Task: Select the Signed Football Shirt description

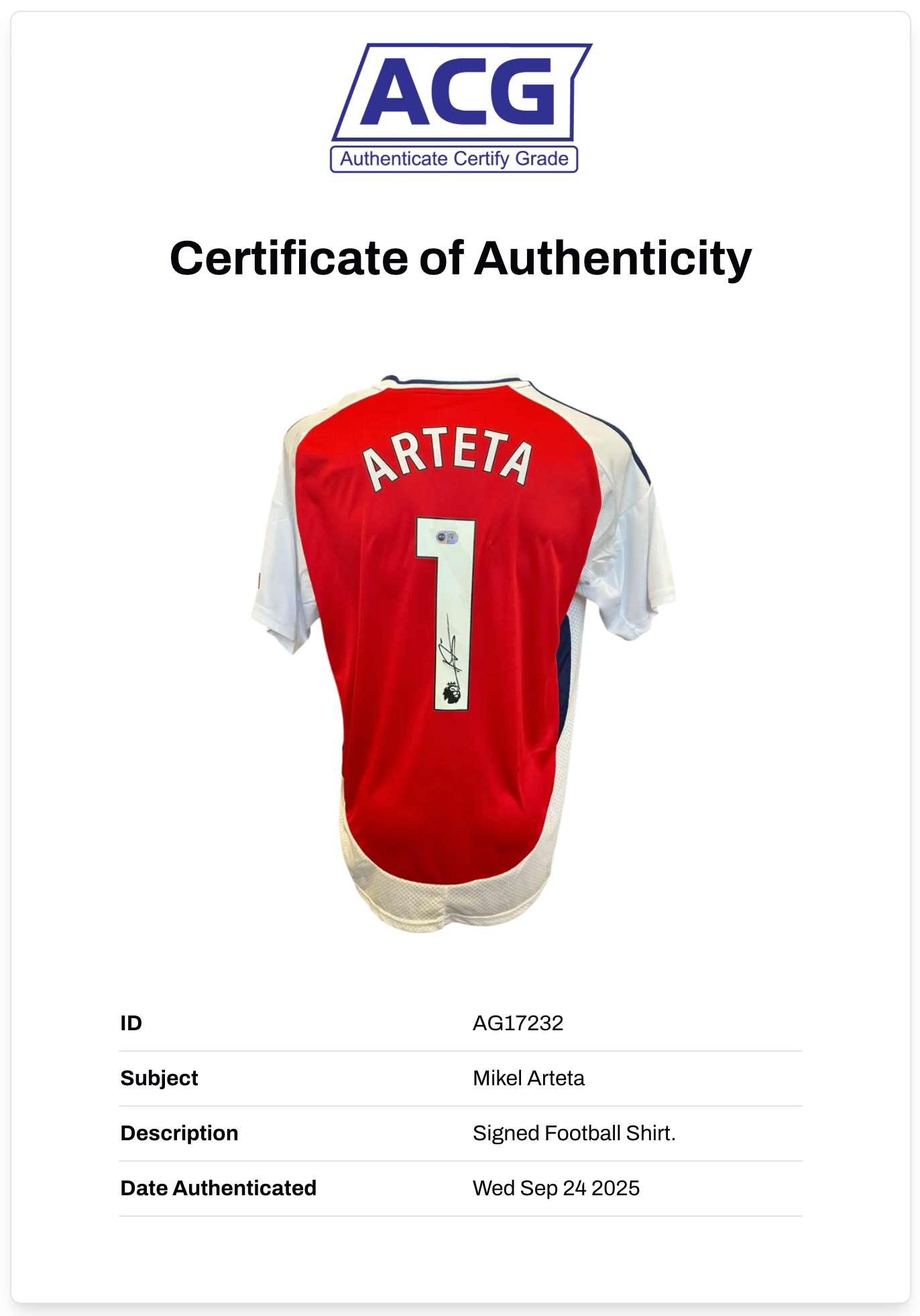Action: pyautogui.click(x=574, y=1133)
